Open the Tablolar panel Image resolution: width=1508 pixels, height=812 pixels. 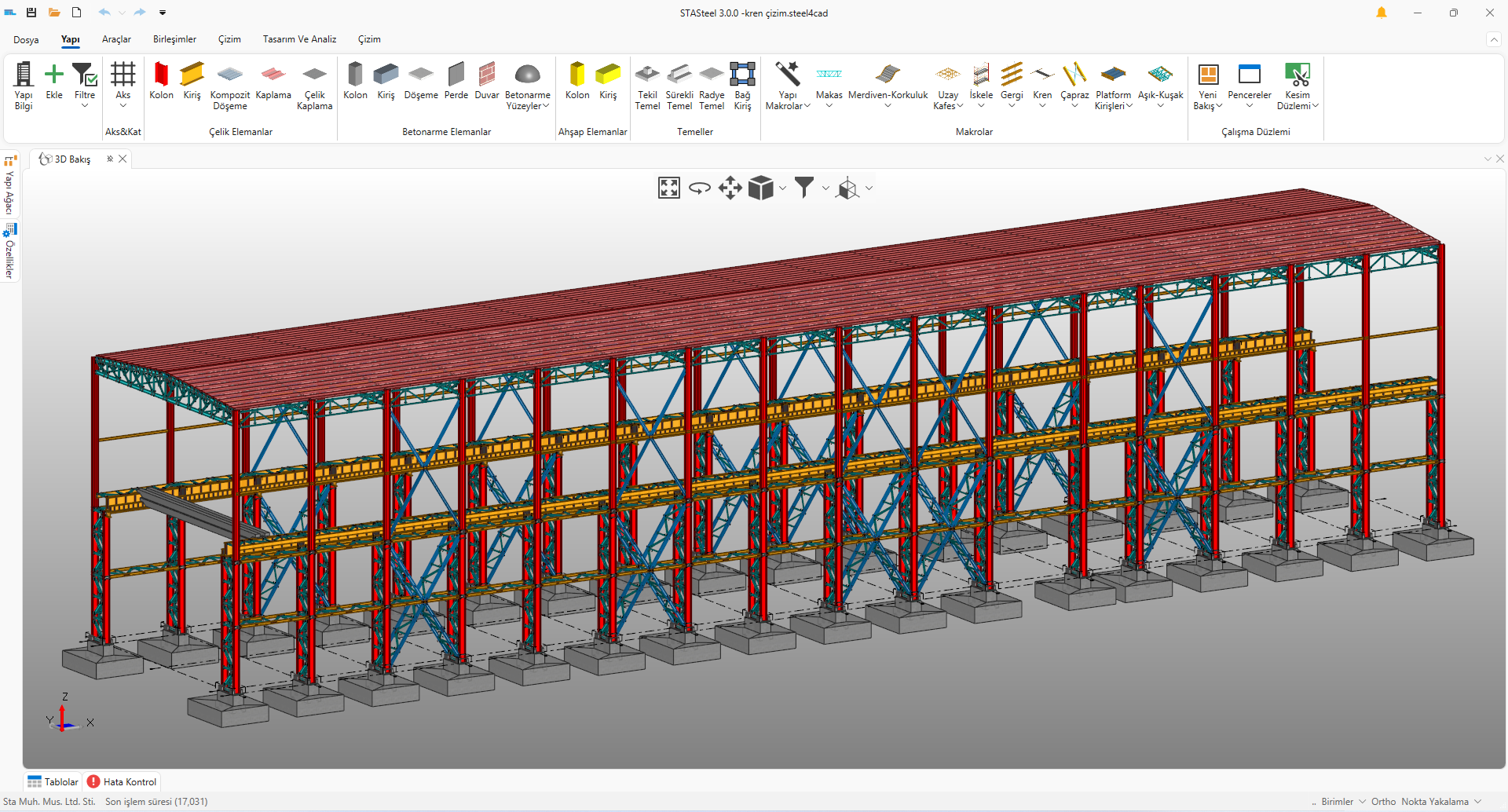pyautogui.click(x=53, y=781)
